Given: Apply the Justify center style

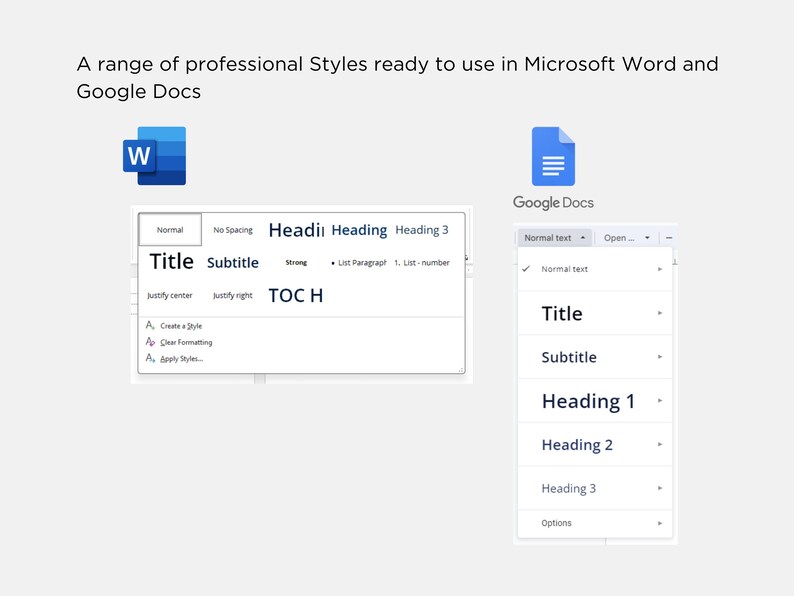Looking at the screenshot, I should [170, 295].
